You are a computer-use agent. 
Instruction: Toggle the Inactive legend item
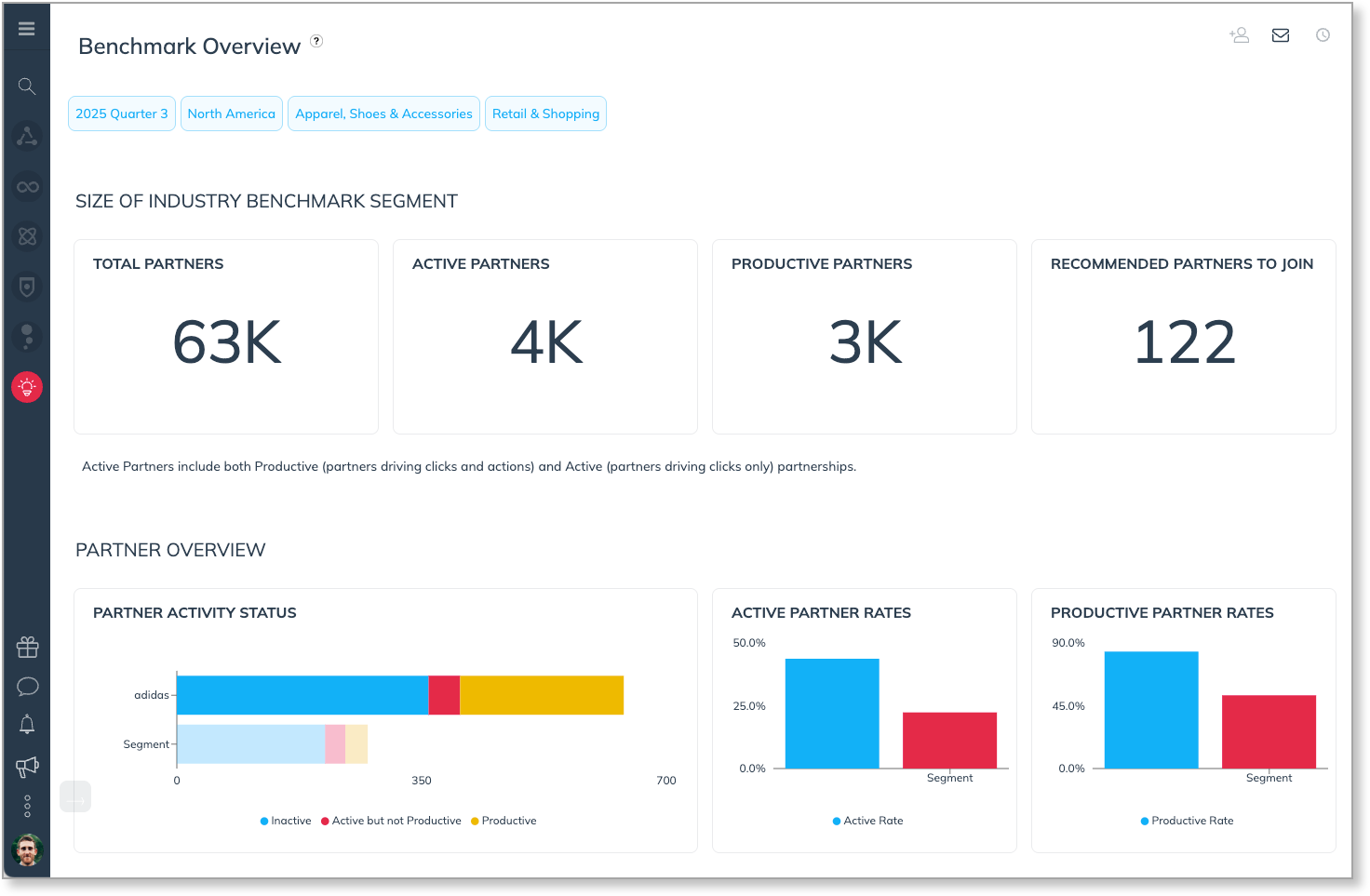286,821
